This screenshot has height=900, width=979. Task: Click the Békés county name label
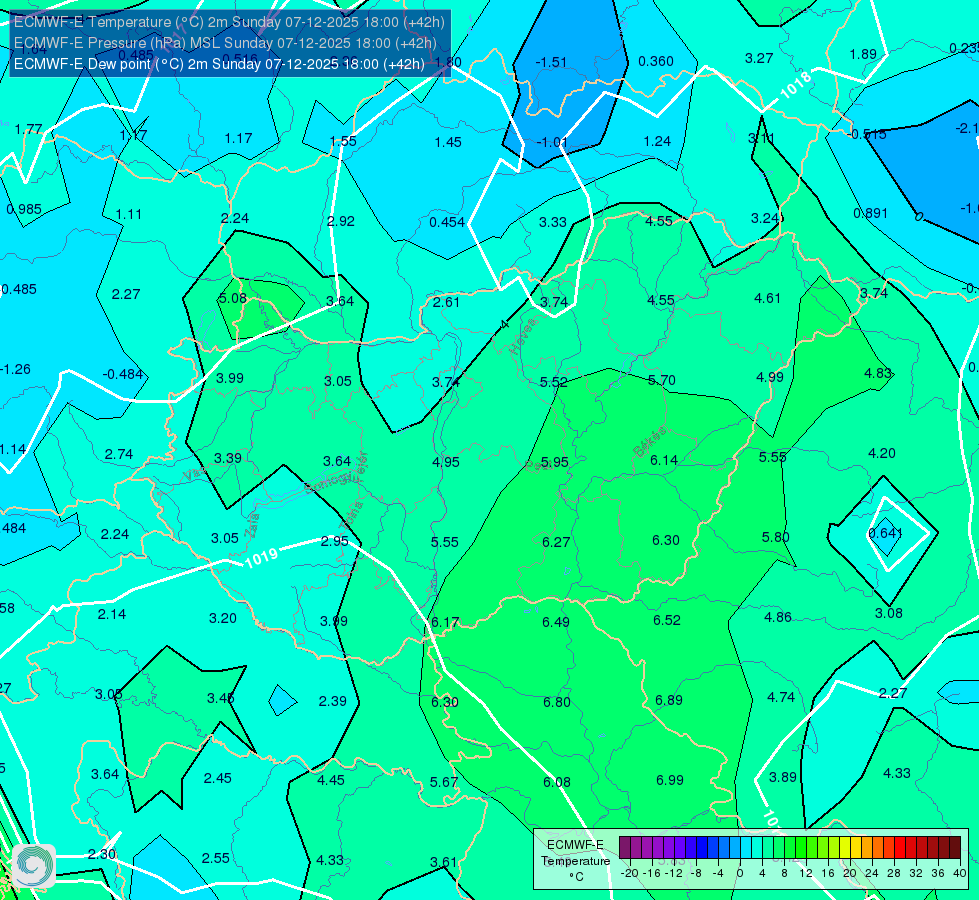(651, 442)
